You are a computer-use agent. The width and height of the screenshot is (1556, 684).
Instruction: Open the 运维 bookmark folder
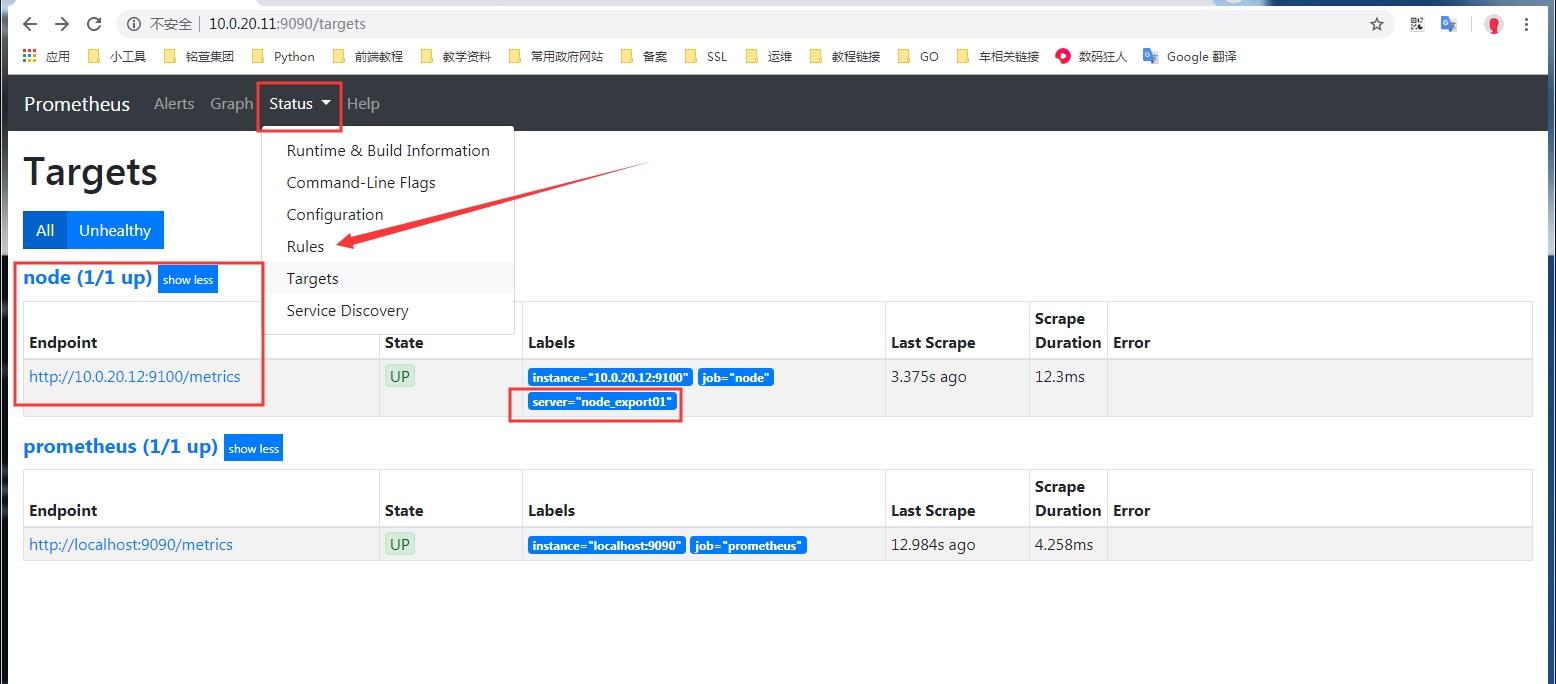click(x=769, y=56)
